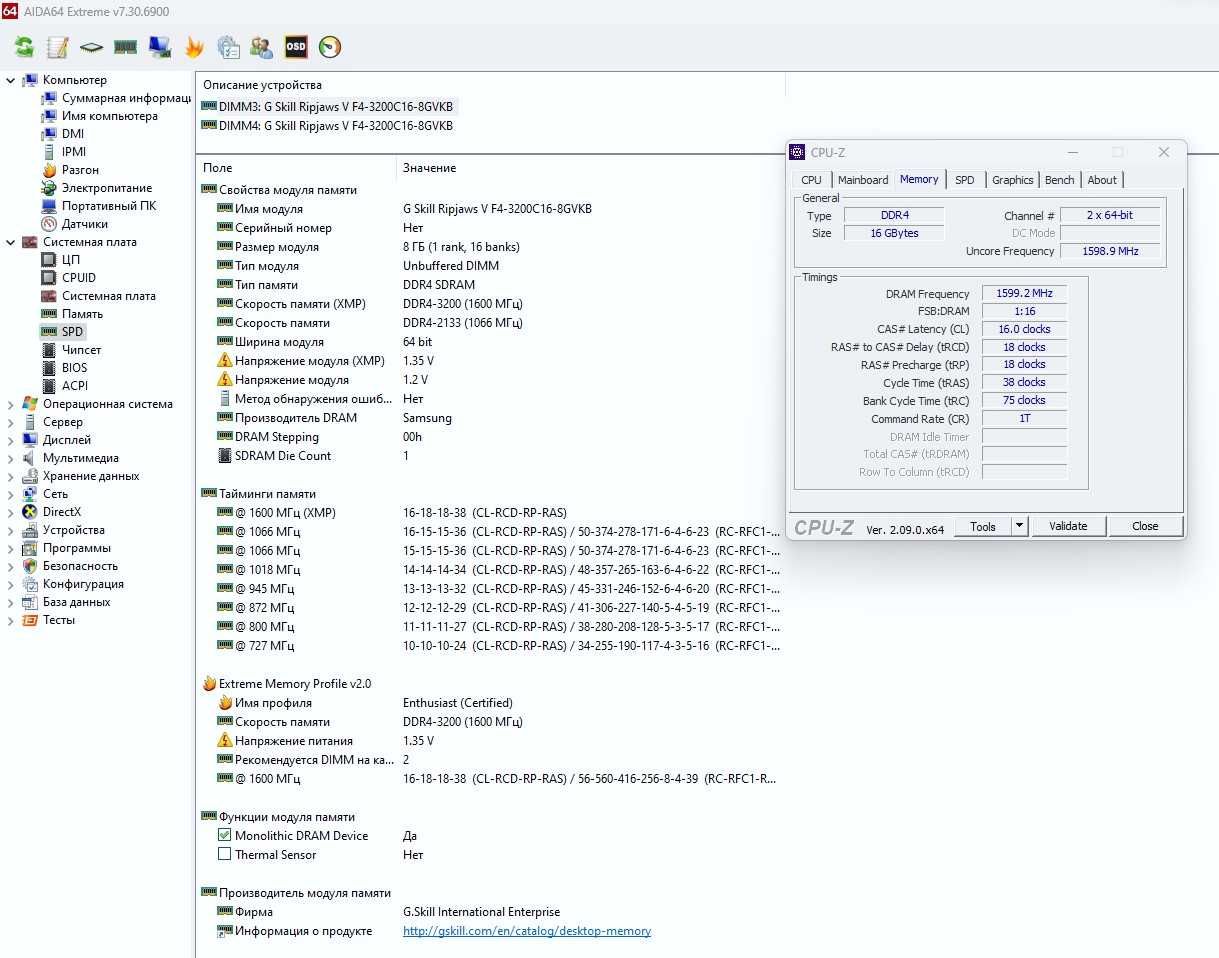Open the About tab in CPU-Z
Screen dimensions: 1219x958
point(1102,180)
